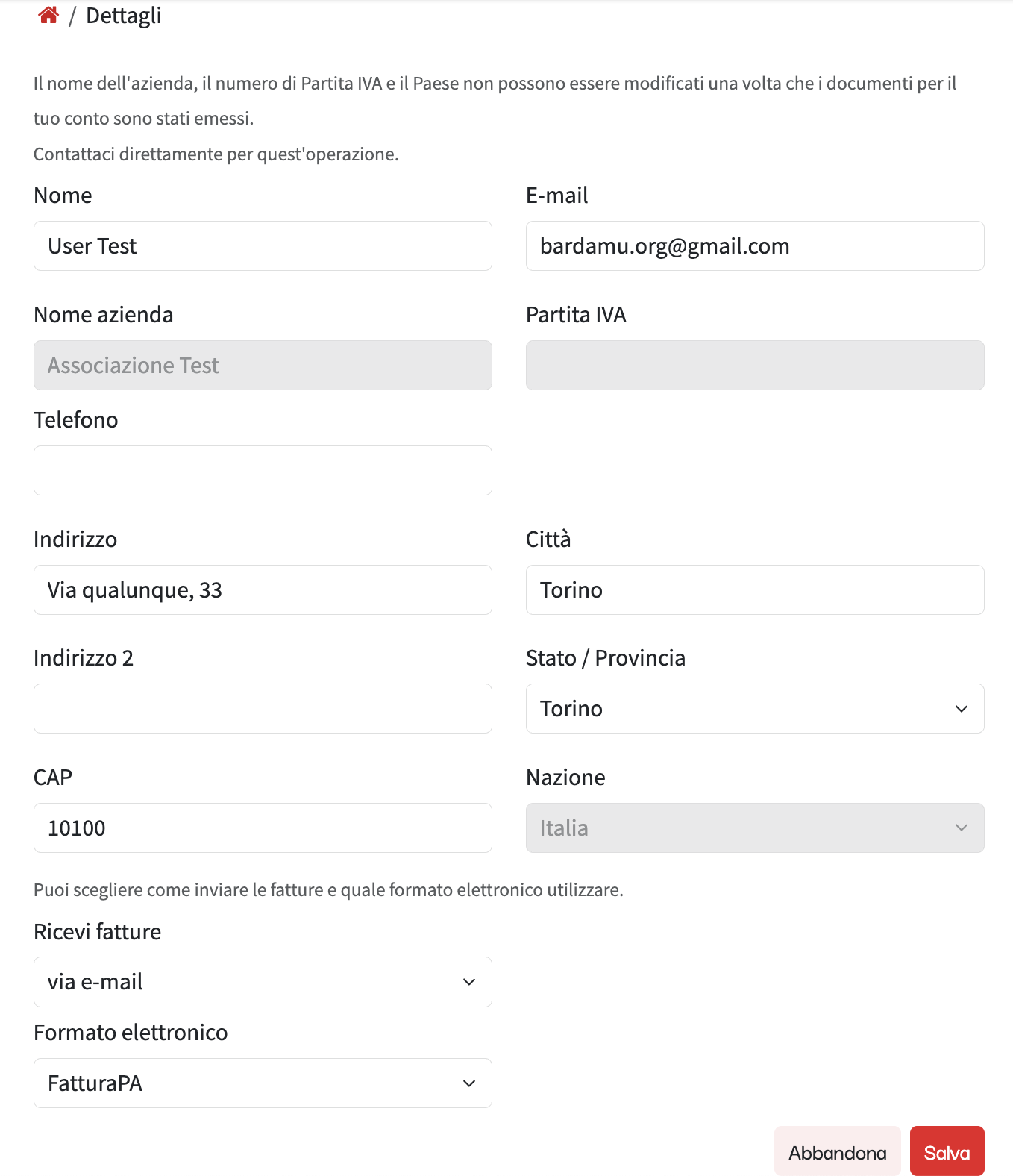Click the Indirizzo field with Via qualunque
The image size is (1013, 1176).
[263, 590]
